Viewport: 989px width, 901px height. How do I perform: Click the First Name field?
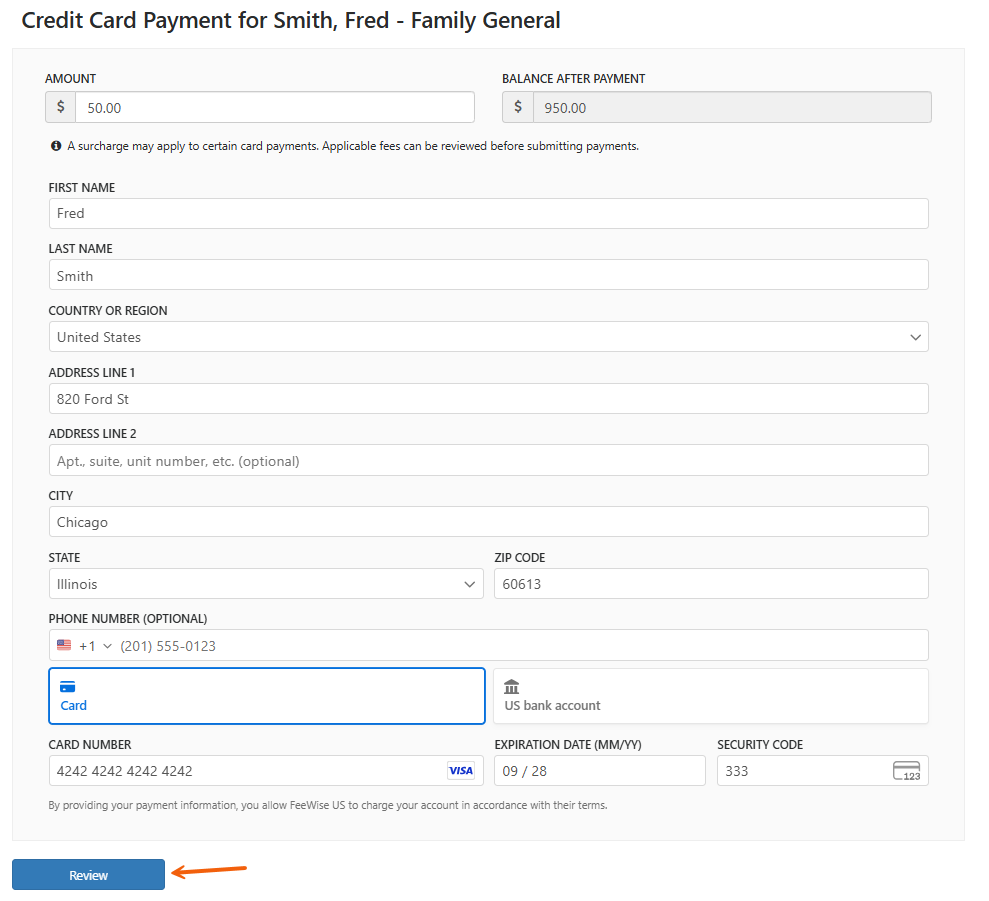pyautogui.click(x=488, y=213)
